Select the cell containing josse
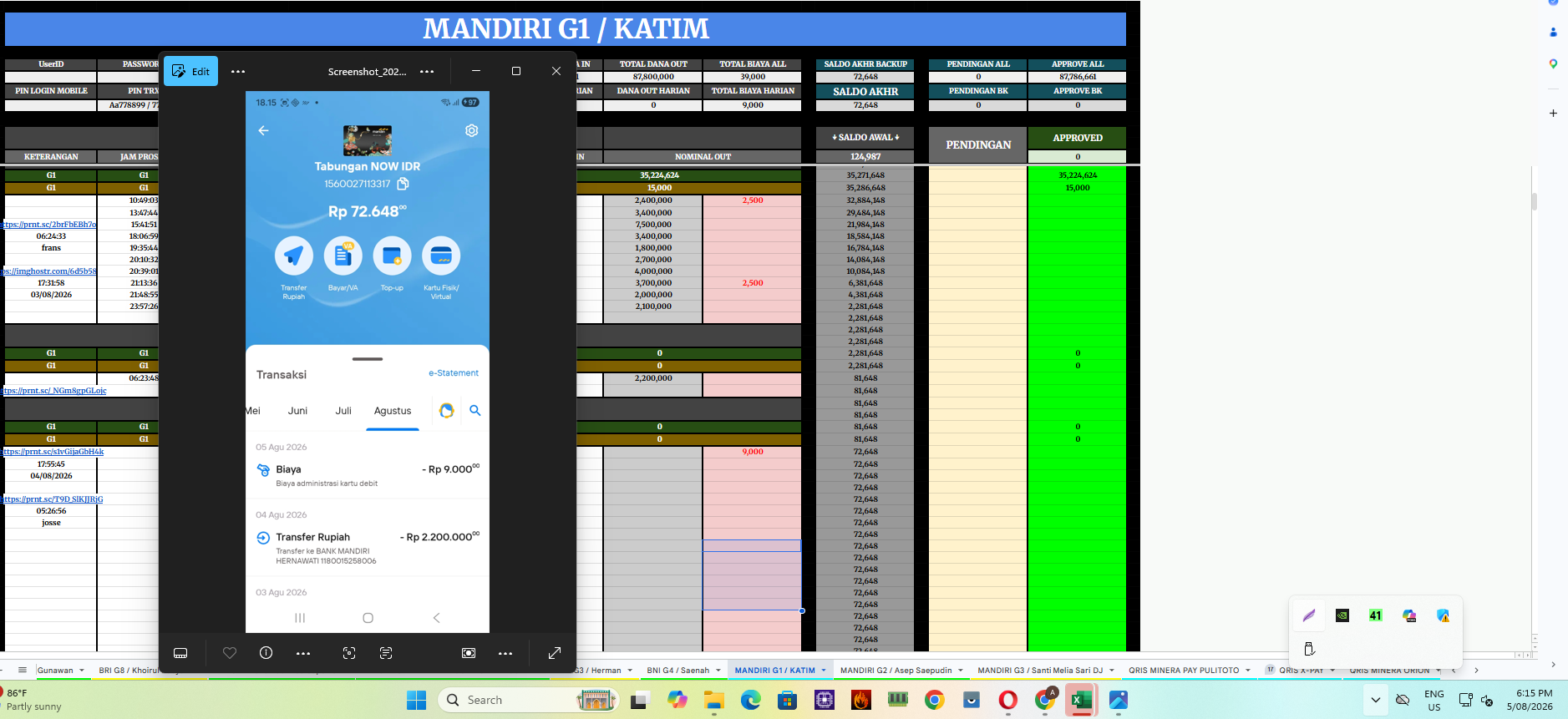 pyautogui.click(x=51, y=523)
